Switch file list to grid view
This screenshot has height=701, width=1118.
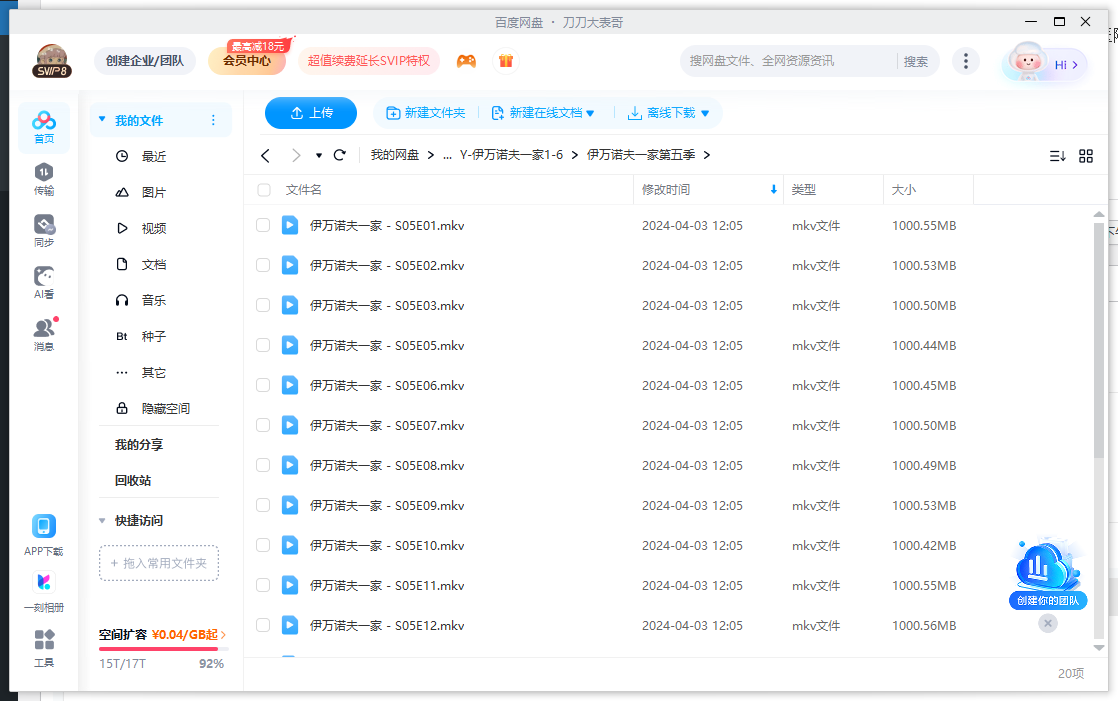1086,156
